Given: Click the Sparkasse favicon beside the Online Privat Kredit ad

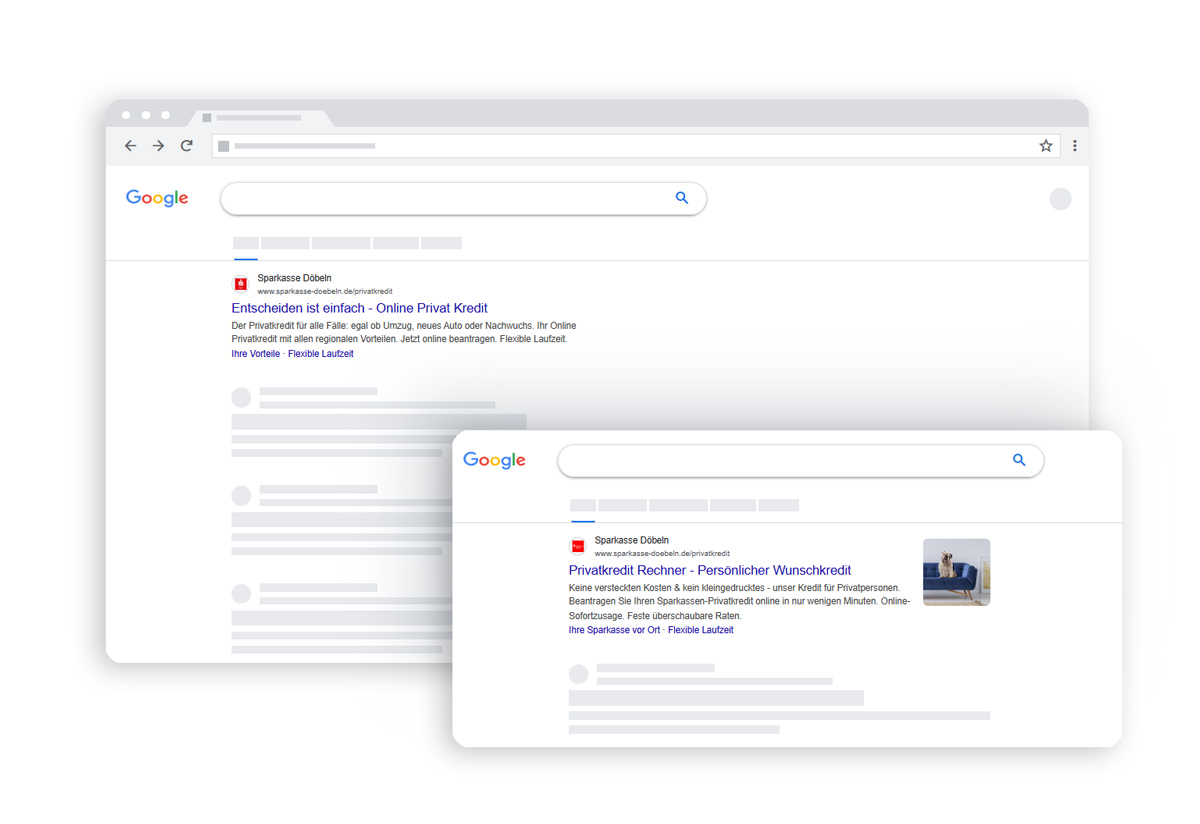Looking at the screenshot, I should pyautogui.click(x=241, y=284).
